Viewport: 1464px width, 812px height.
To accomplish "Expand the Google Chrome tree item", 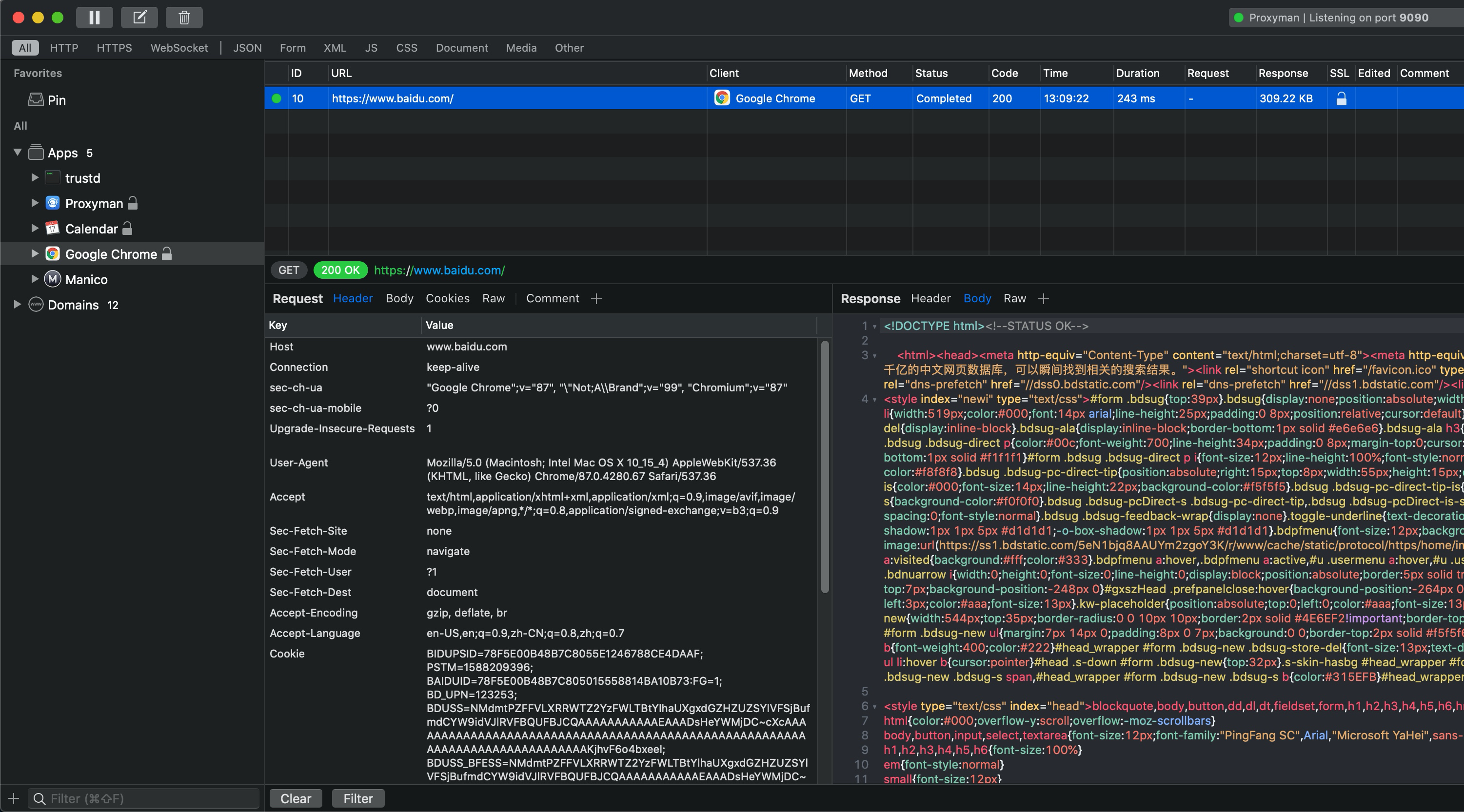I will [x=35, y=254].
